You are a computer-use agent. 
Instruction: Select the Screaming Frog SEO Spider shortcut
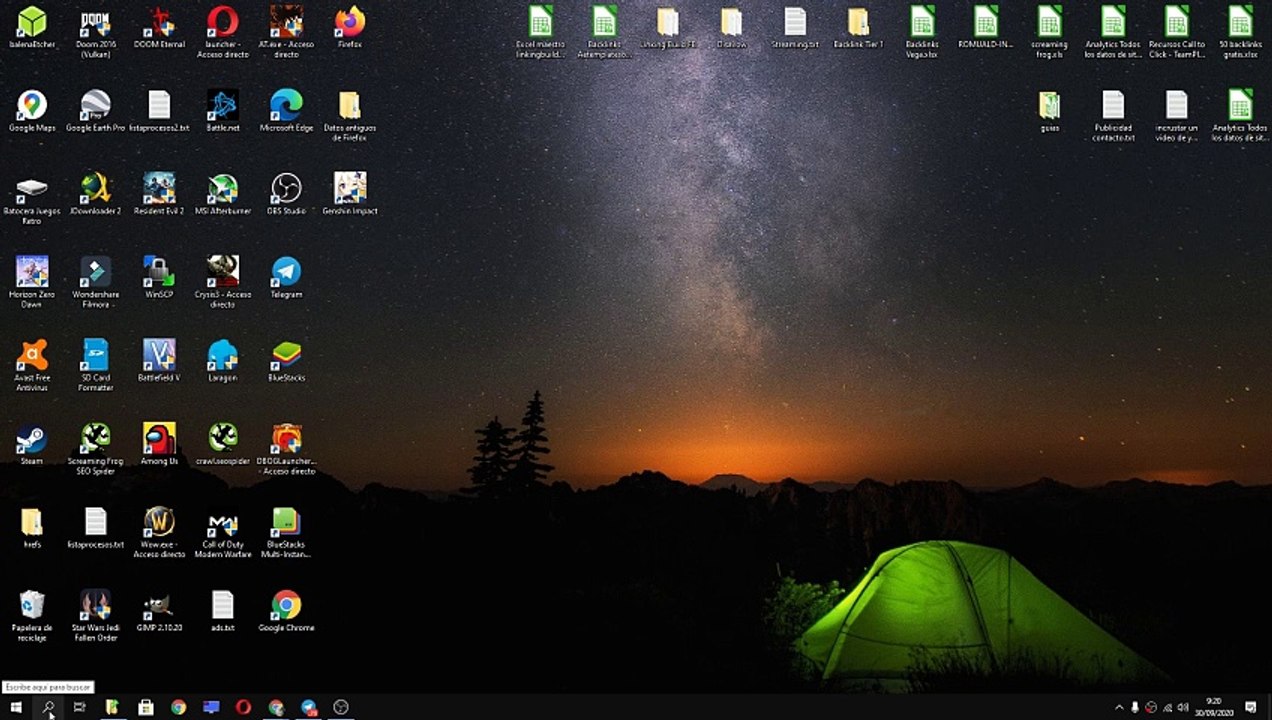[95, 449]
